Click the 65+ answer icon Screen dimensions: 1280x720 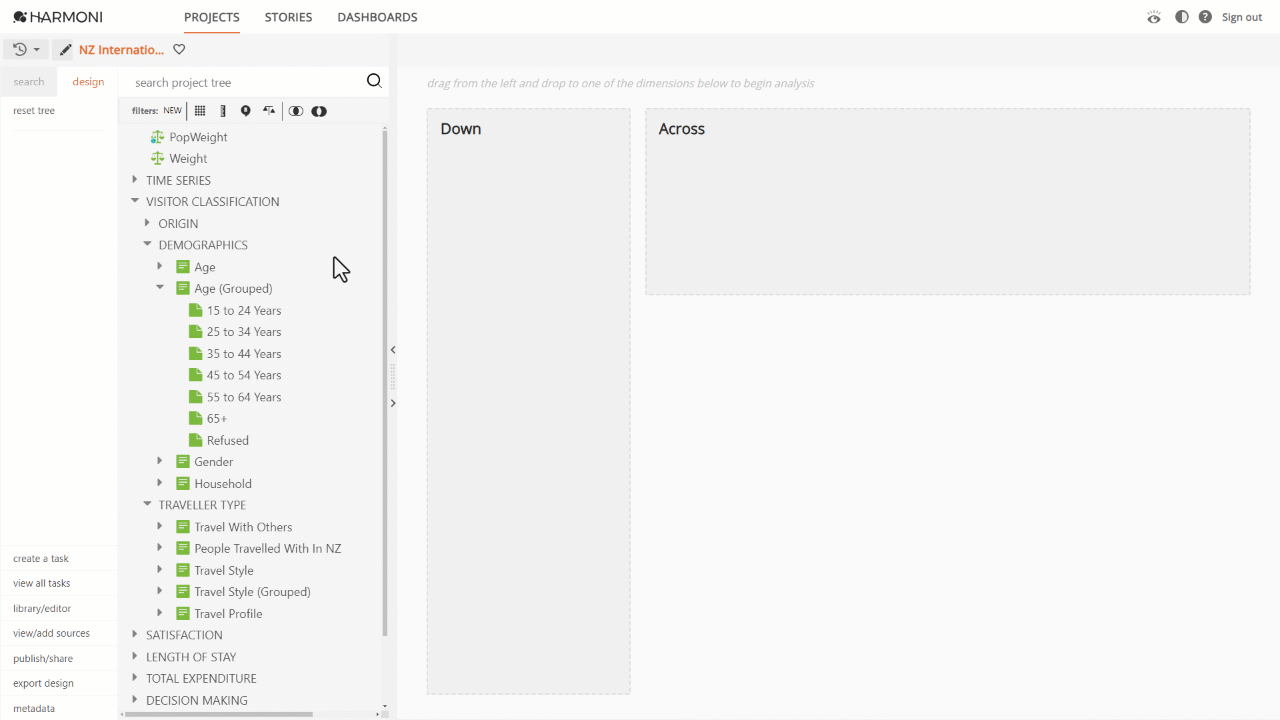coord(195,418)
